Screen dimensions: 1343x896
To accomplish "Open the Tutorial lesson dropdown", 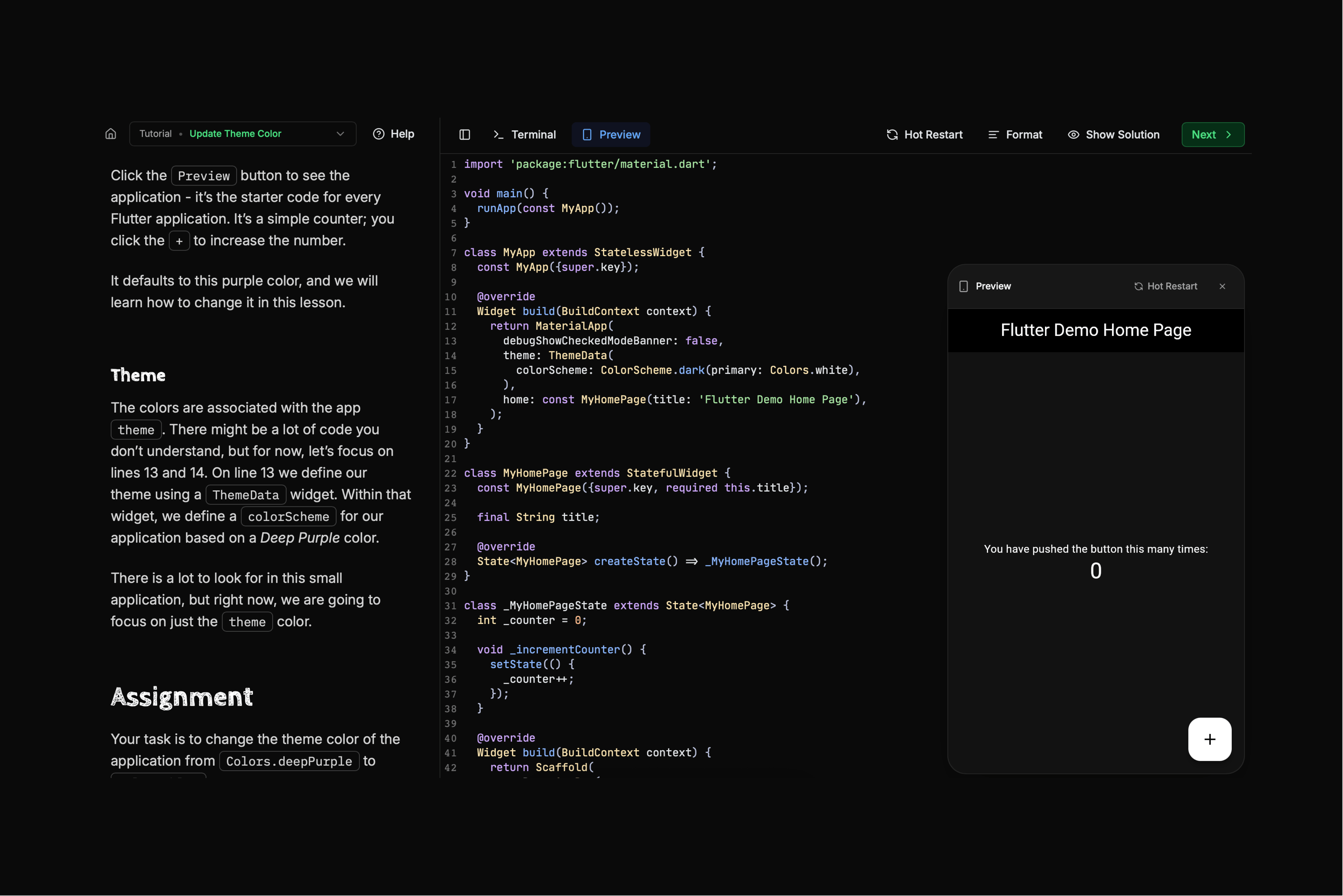I will [242, 134].
